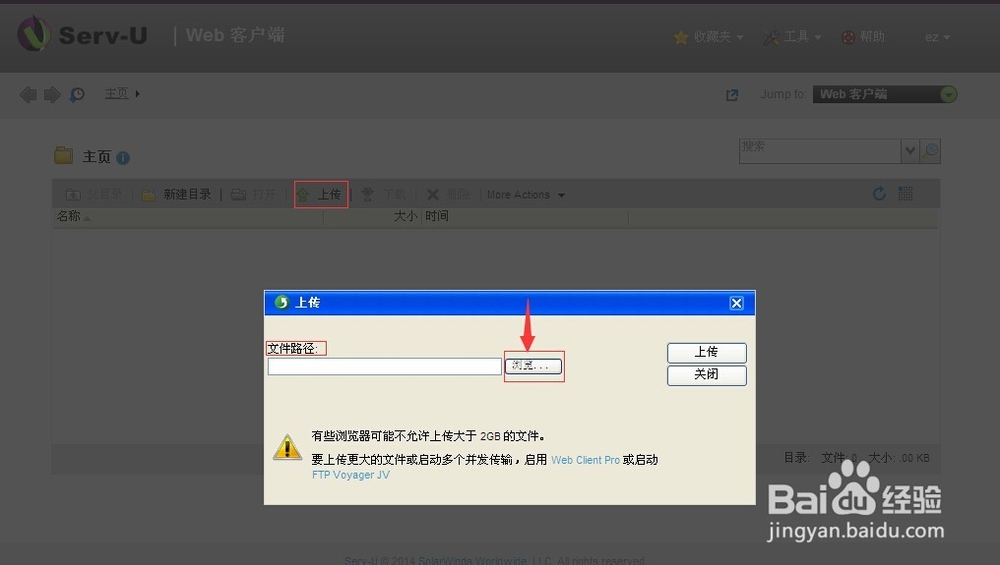Click the open-in-new-window icon
This screenshot has width=1000, height=565.
tap(732, 94)
